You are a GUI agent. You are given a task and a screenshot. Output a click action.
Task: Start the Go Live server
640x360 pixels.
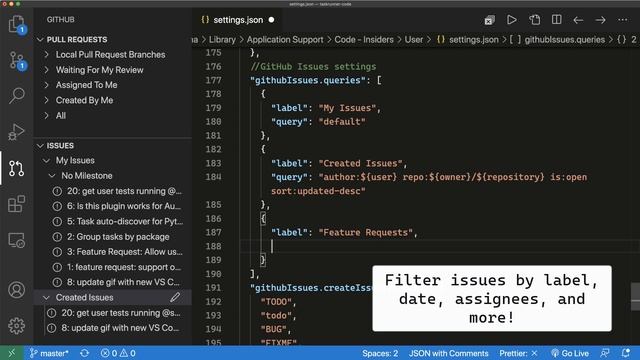pos(570,353)
